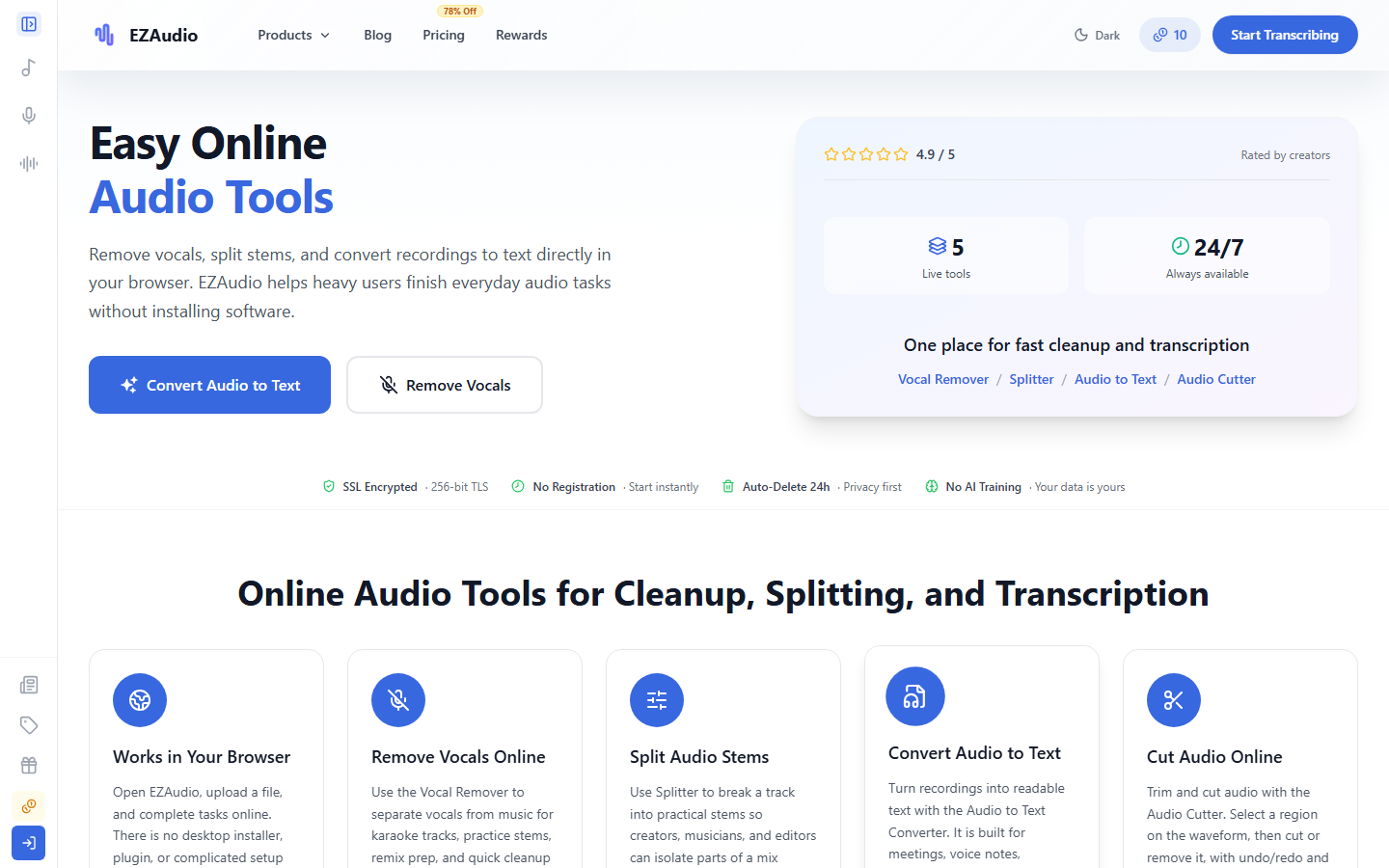Viewport: 1389px width, 868px height.
Task: Open the Audio to Text link
Action: point(1115,379)
